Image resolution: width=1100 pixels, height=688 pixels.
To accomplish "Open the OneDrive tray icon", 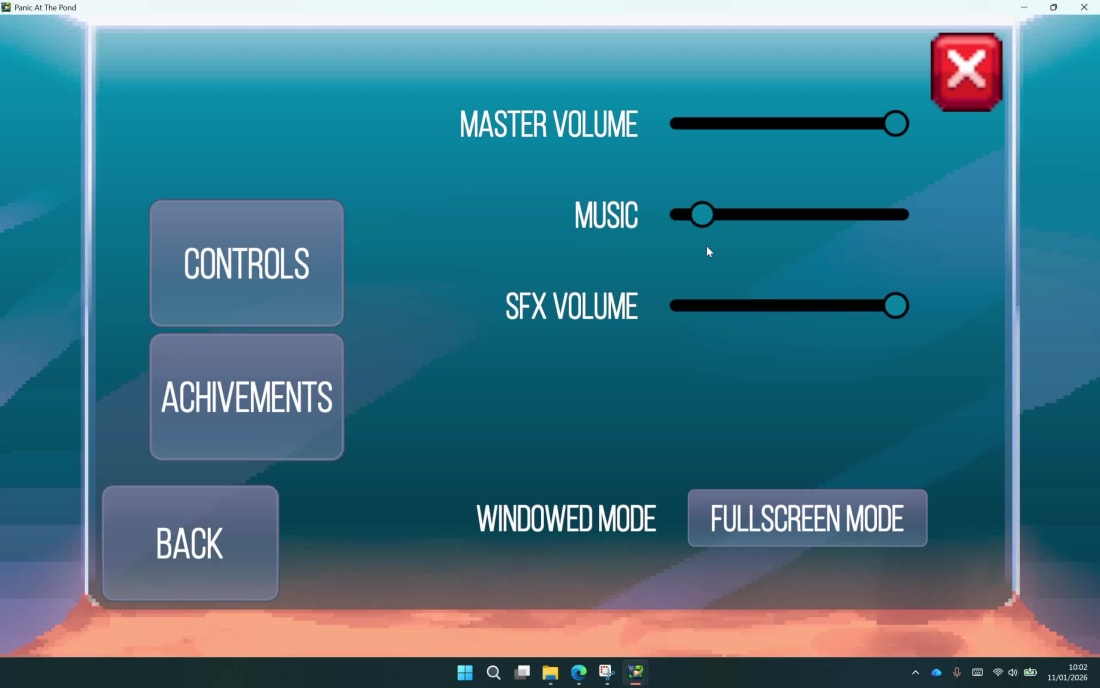I will pos(937,673).
